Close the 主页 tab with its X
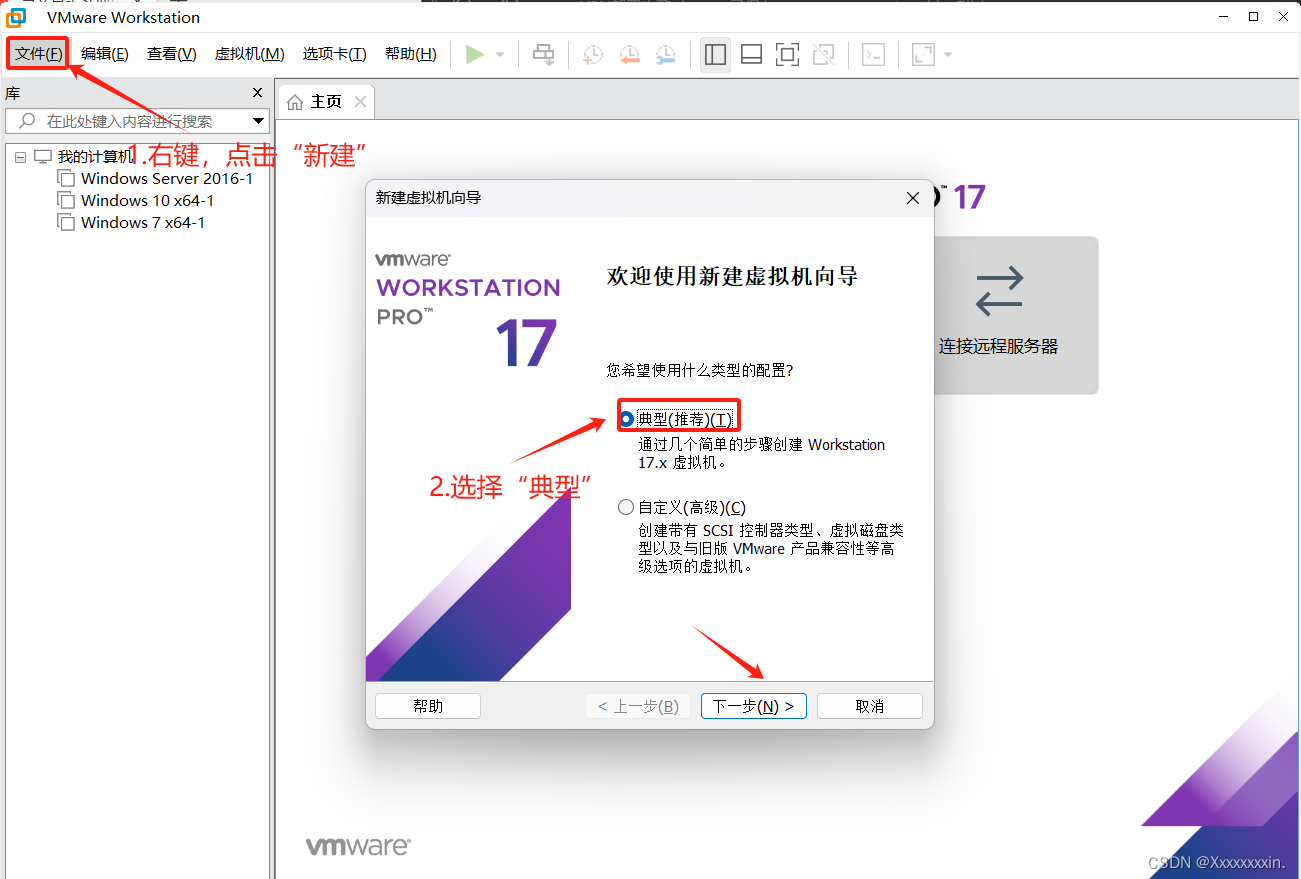Viewport: 1301px width, 879px height. [360, 102]
